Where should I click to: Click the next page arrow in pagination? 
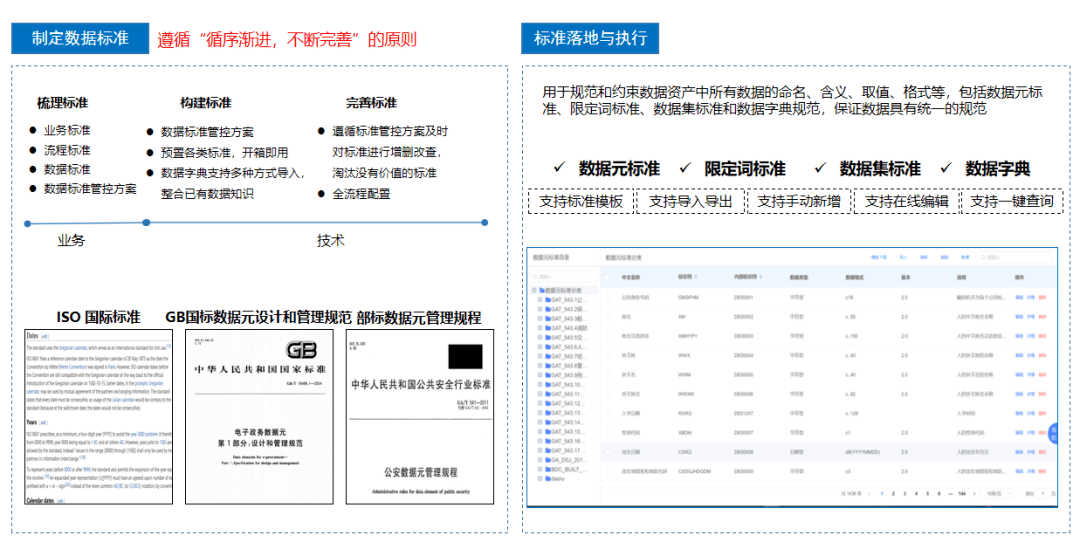pos(975,493)
